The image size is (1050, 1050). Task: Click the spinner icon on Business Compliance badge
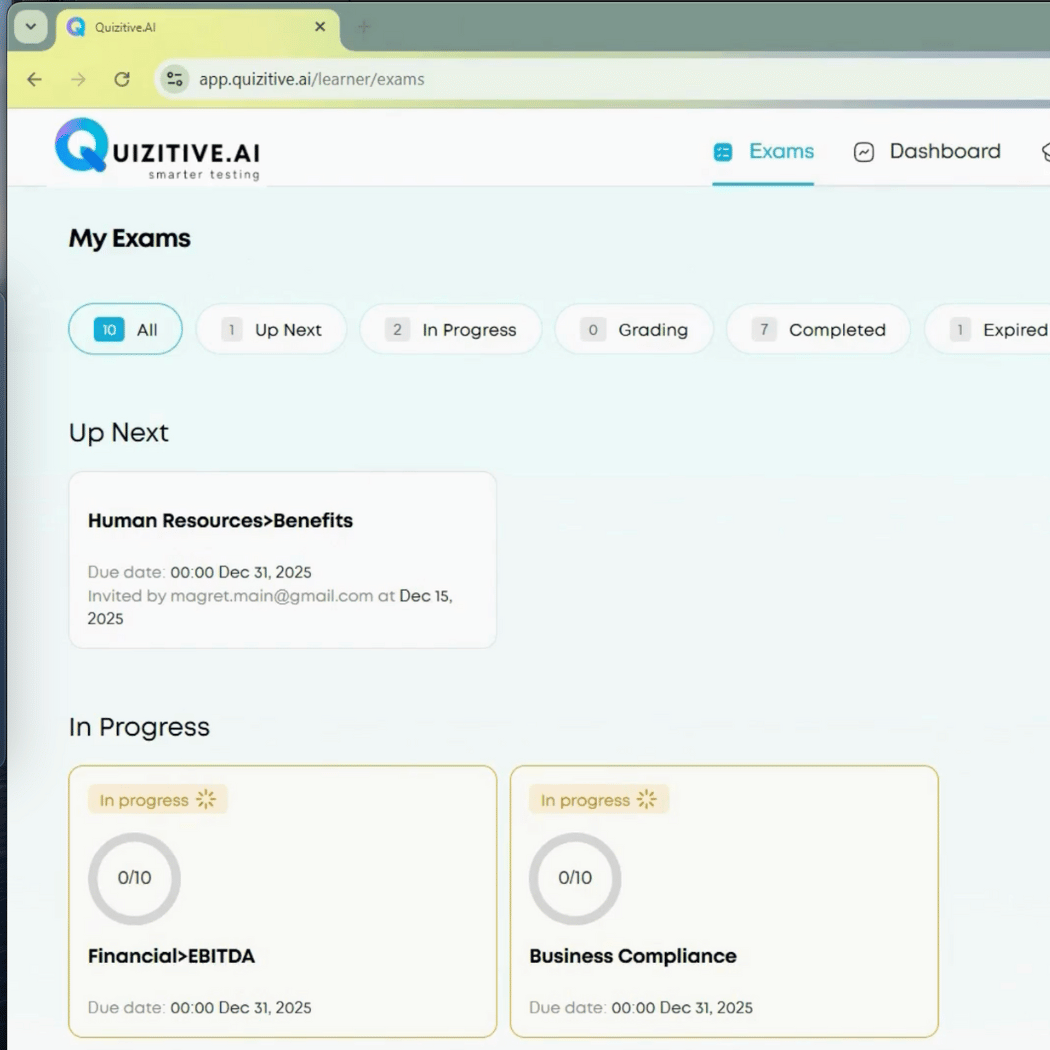pos(647,800)
